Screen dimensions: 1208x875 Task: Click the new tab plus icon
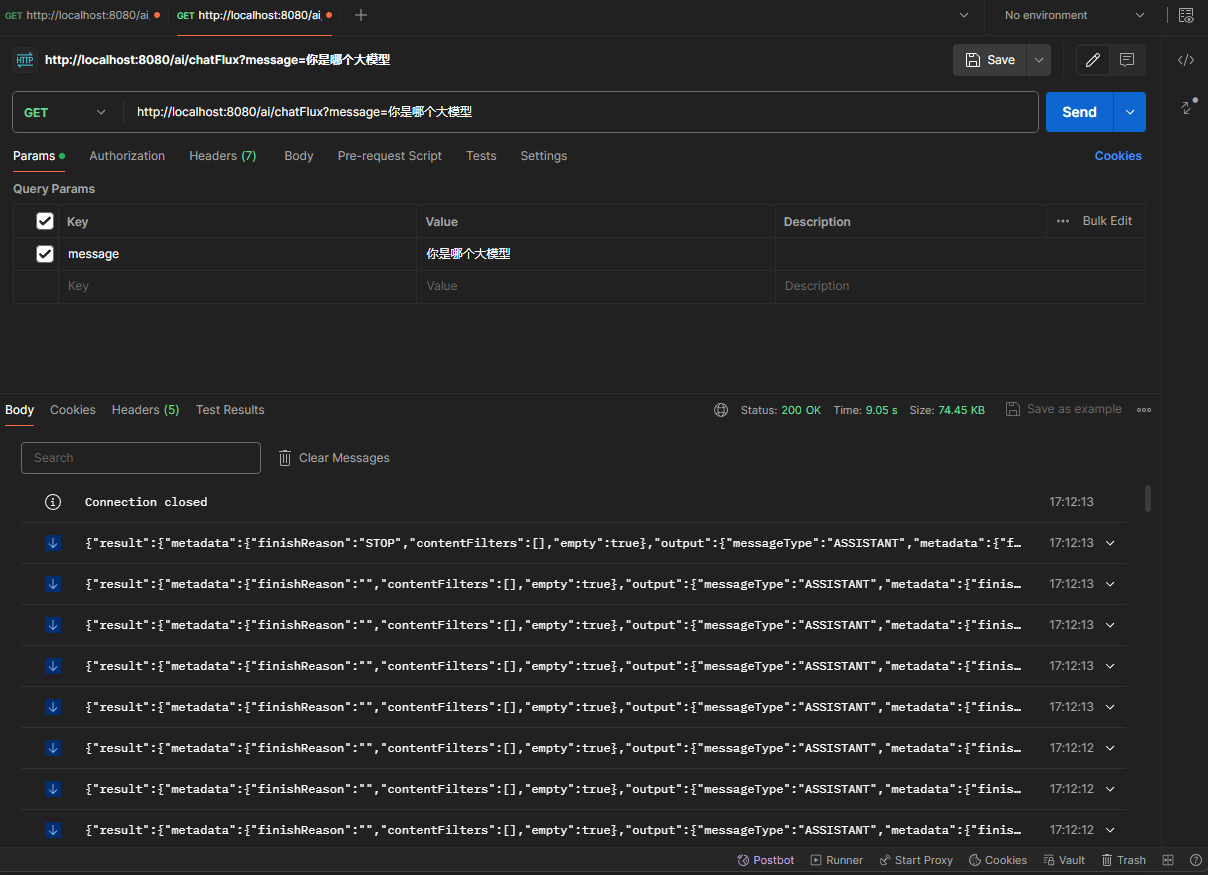click(x=361, y=15)
